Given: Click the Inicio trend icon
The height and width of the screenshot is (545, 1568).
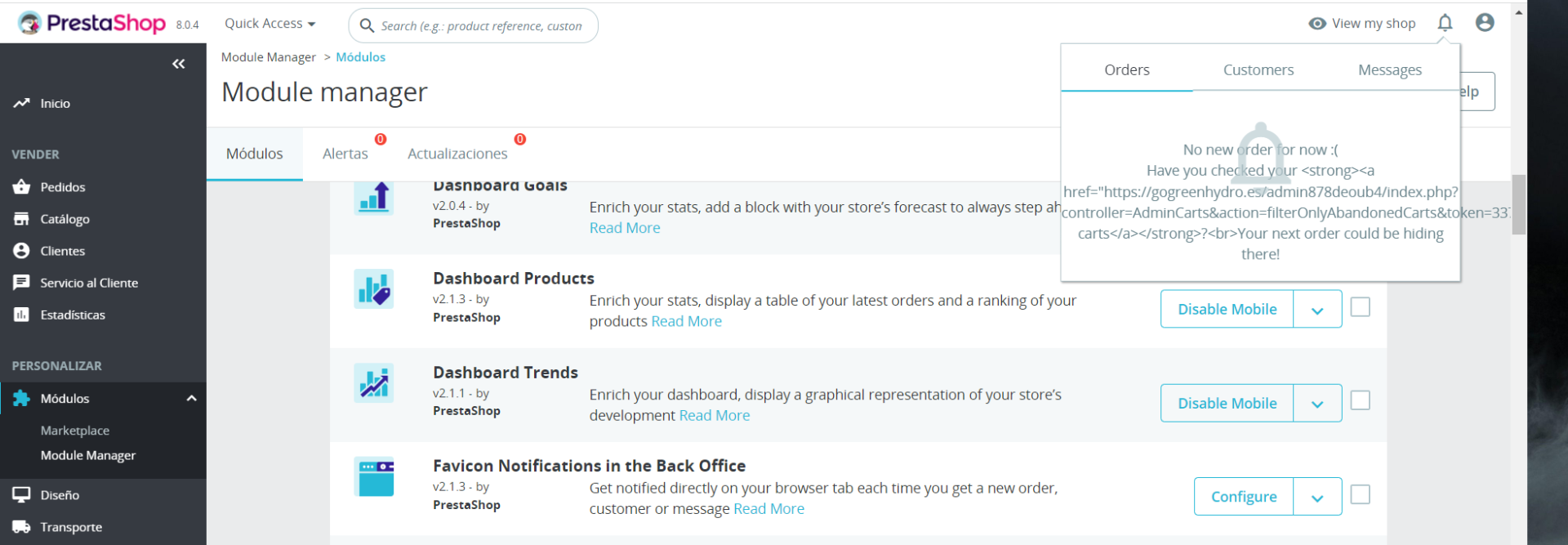Looking at the screenshot, I should pos(21,103).
